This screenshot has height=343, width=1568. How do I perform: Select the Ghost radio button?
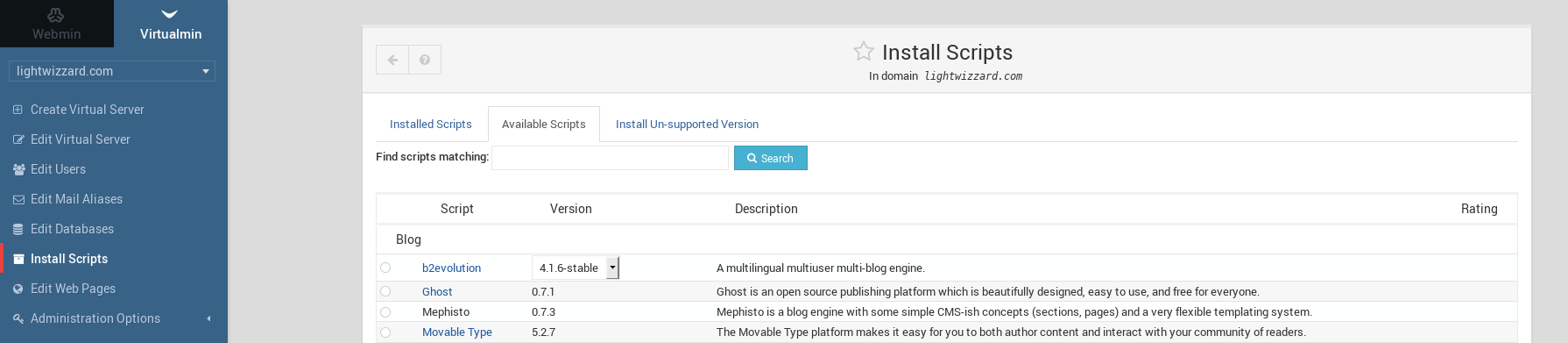tap(385, 291)
